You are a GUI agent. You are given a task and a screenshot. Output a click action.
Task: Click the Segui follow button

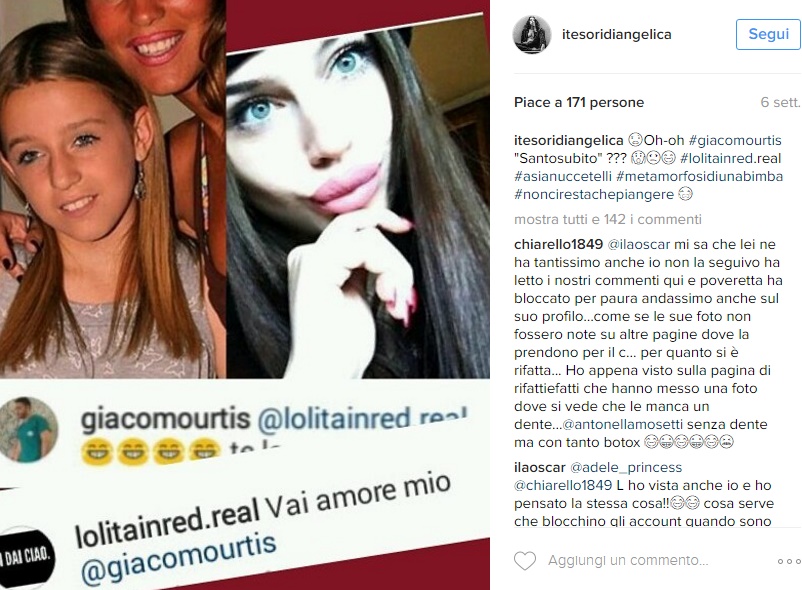coord(768,34)
